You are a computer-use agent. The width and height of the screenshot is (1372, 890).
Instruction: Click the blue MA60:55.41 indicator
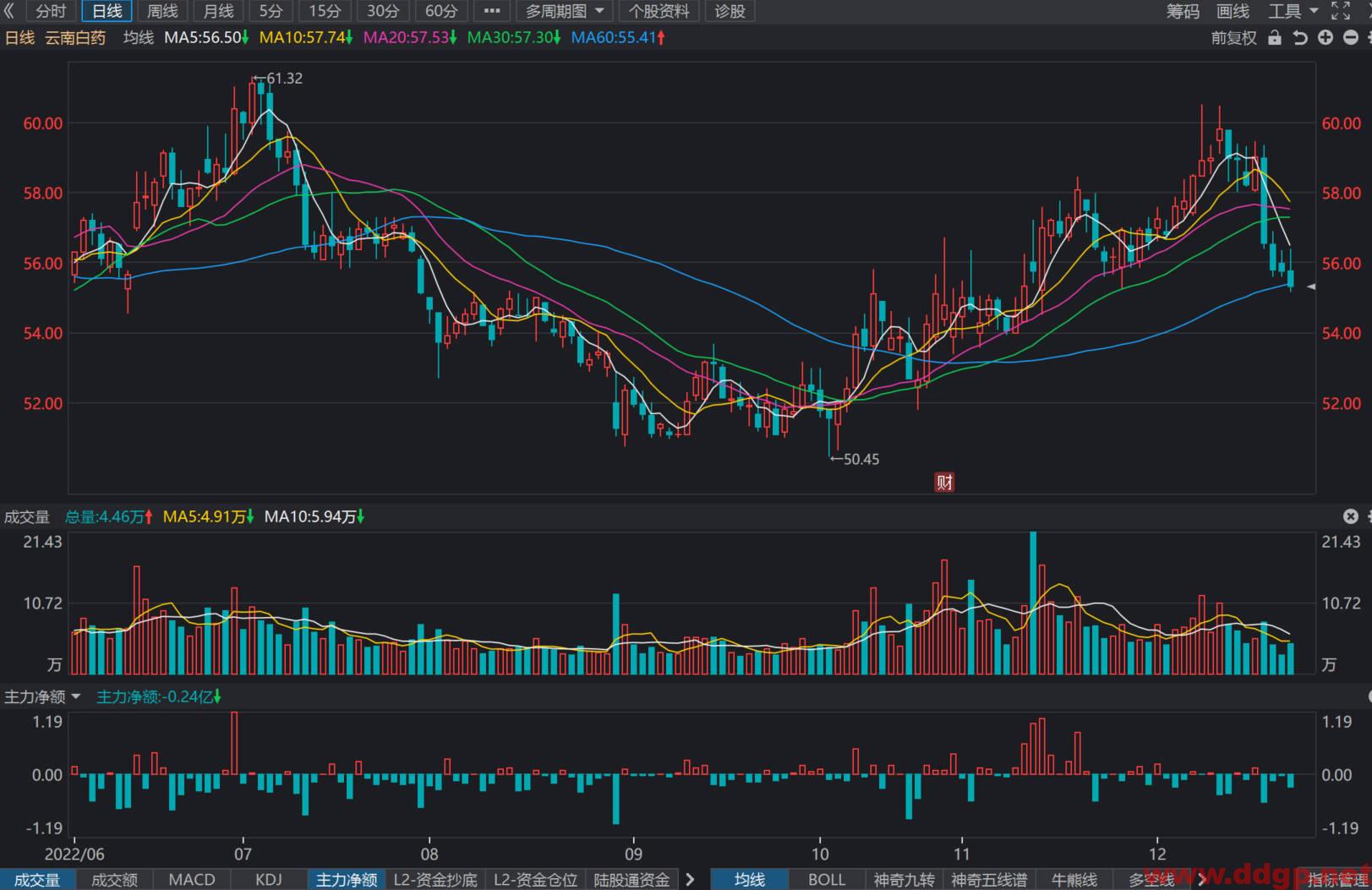pyautogui.click(x=618, y=37)
